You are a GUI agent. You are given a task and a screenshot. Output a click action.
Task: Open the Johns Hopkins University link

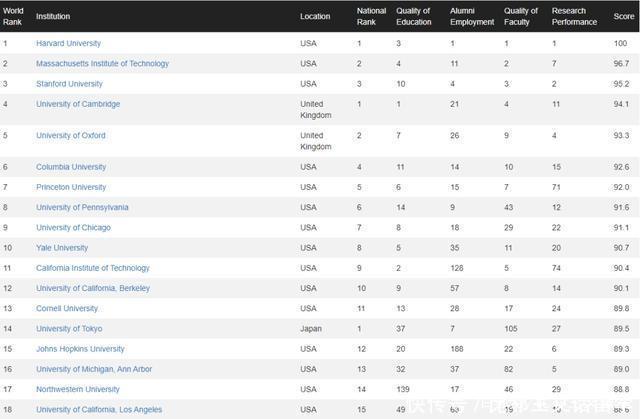[x=80, y=349]
